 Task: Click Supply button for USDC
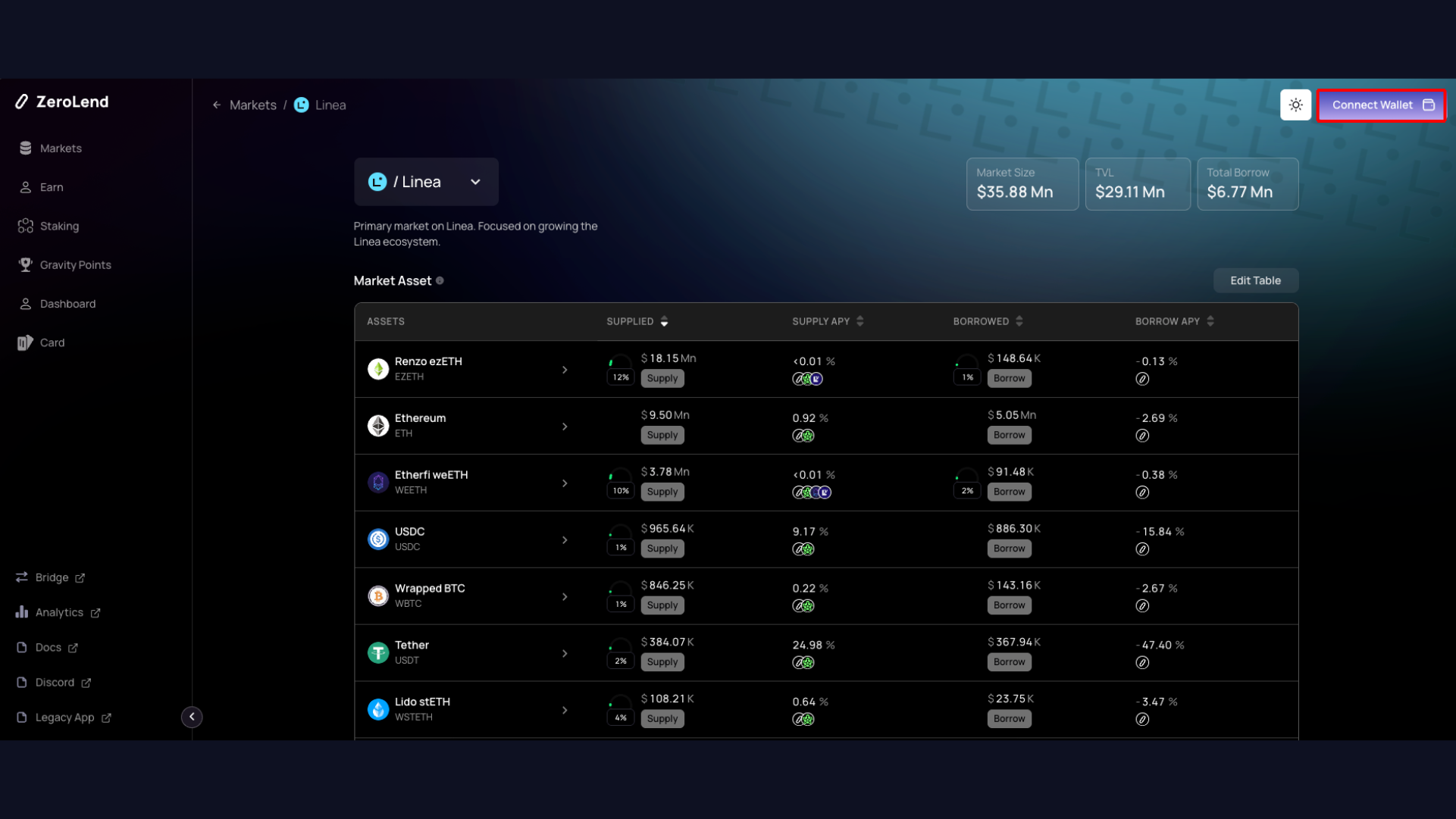pyautogui.click(x=662, y=549)
